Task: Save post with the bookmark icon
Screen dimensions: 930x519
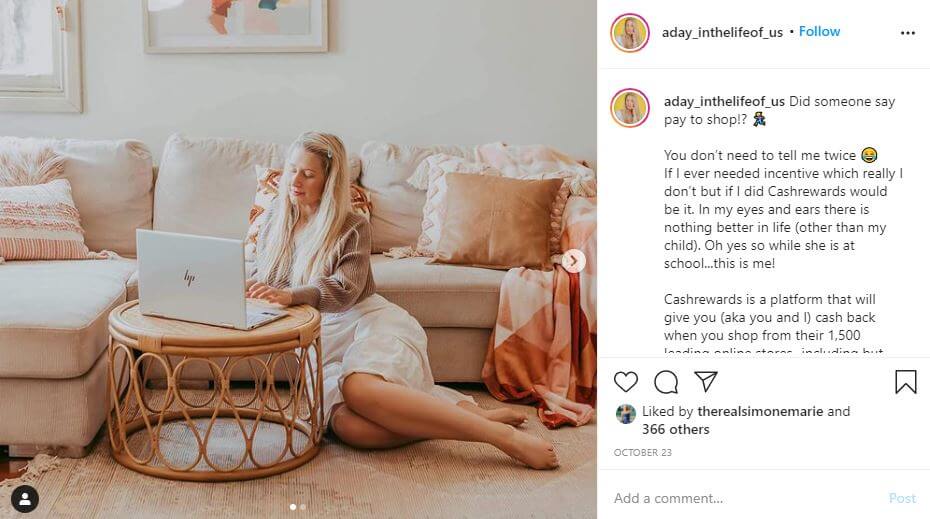Action: coord(906,382)
